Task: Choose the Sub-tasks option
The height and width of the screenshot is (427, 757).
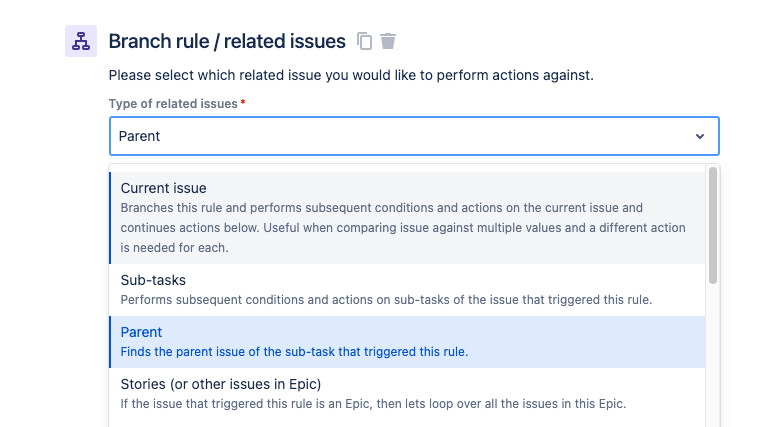Action: [407, 290]
